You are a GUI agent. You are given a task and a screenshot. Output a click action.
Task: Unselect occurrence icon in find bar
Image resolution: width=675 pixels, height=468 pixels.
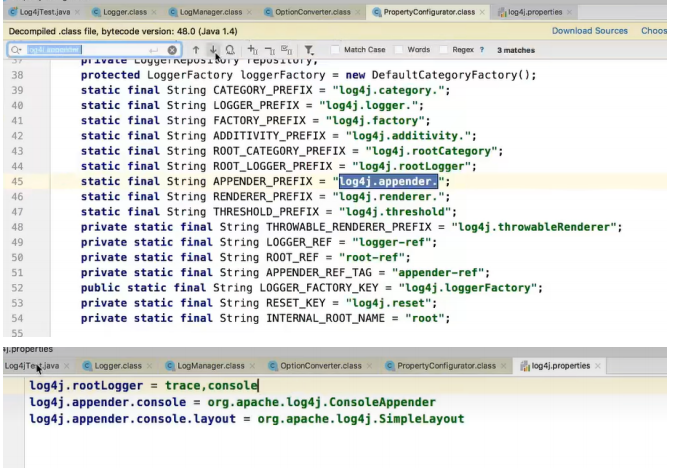[x=270, y=50]
